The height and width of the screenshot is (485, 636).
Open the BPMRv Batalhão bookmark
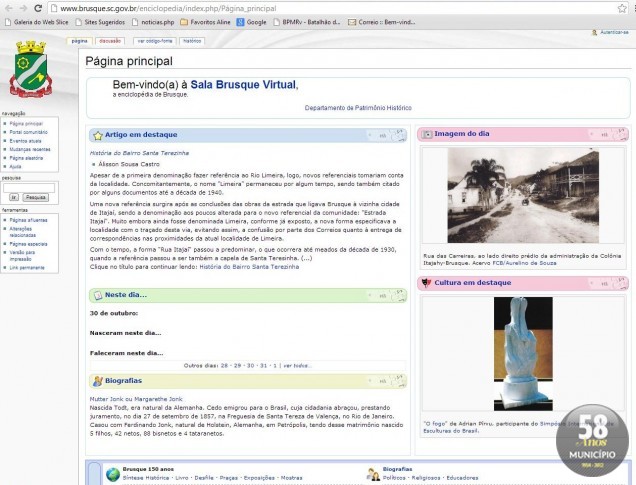pyautogui.click(x=307, y=22)
